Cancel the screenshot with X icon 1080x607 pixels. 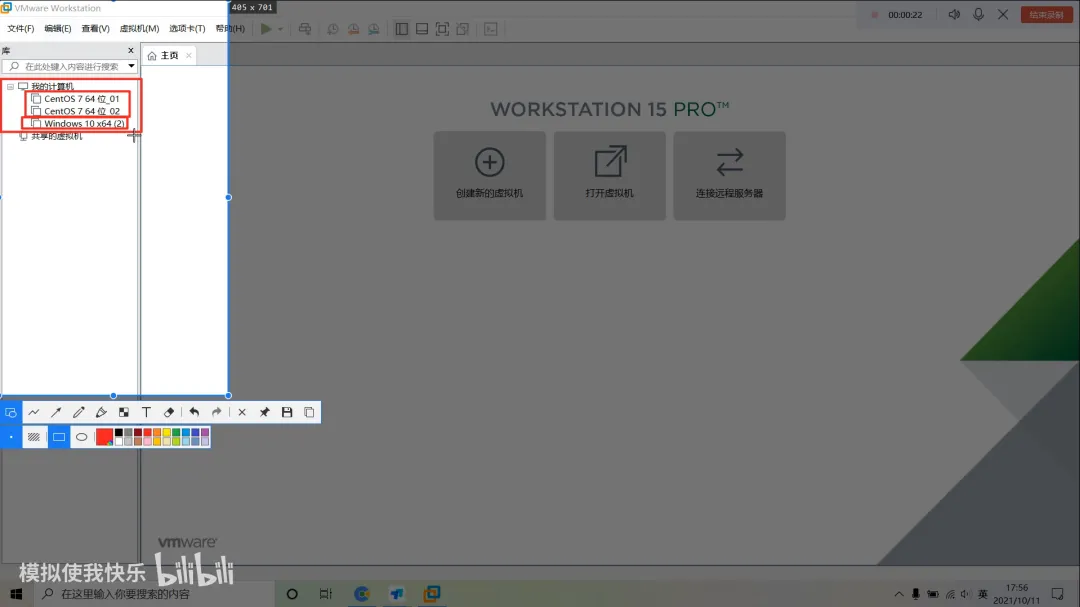tap(242, 412)
